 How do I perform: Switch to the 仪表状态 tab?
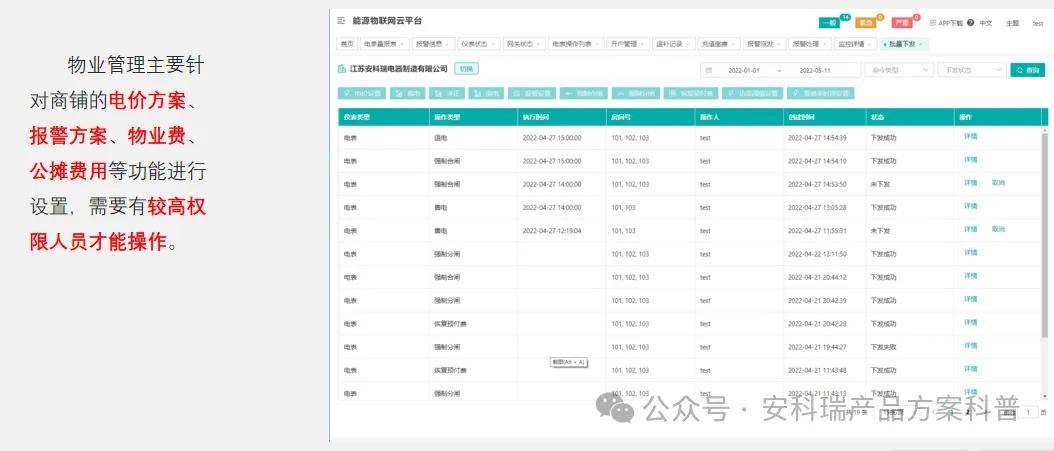[x=479, y=44]
